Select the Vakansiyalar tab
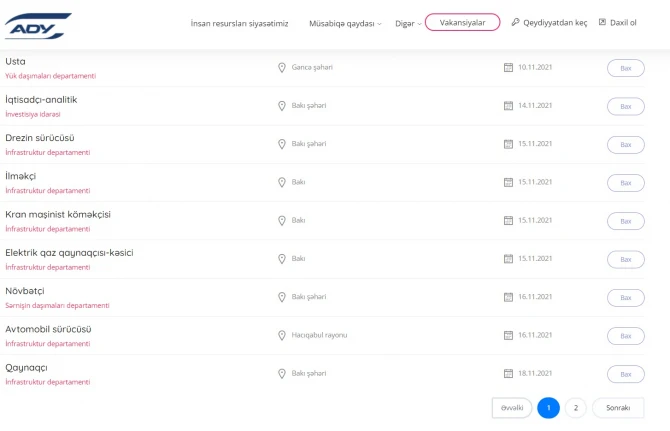Image resolution: width=670 pixels, height=431 pixels. pos(462,22)
